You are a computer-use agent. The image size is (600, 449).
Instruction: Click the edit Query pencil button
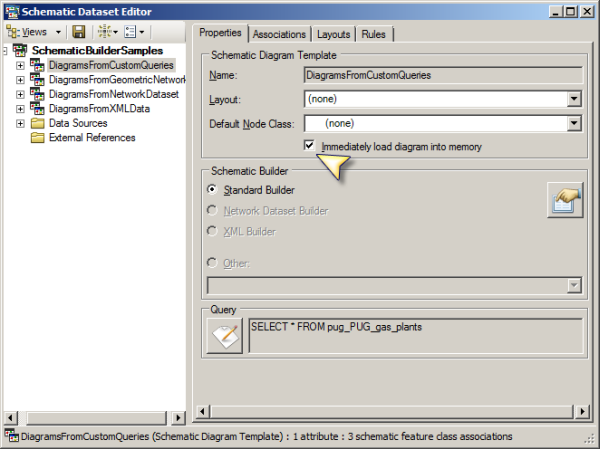pos(225,336)
